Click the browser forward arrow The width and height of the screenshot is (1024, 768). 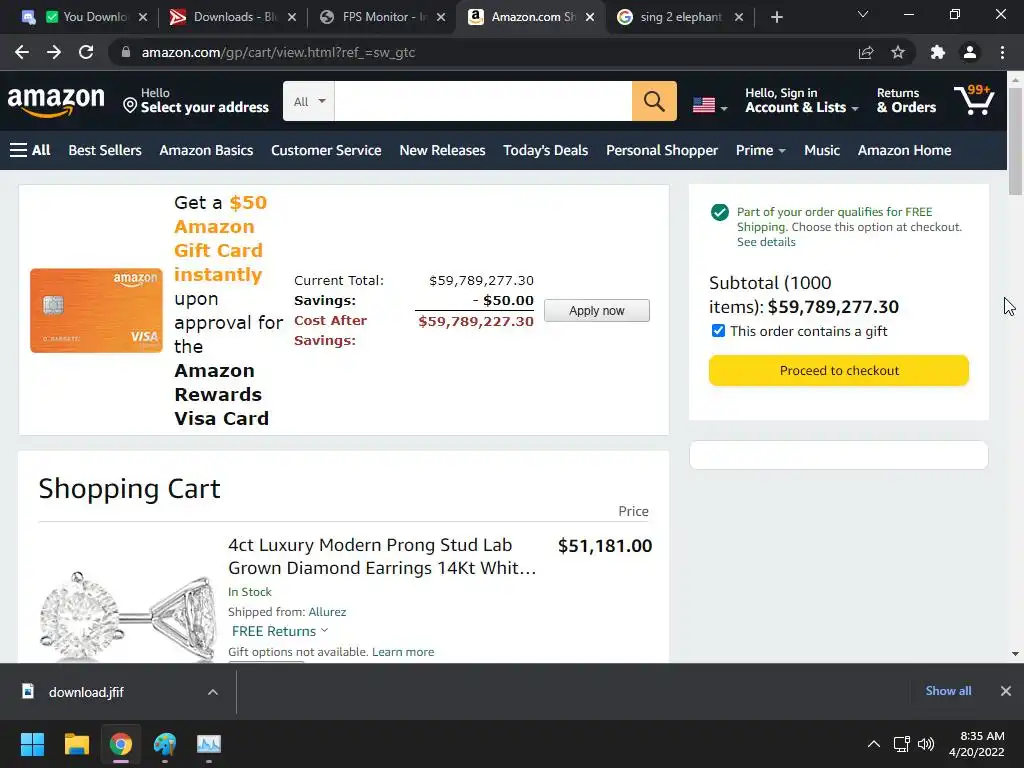coord(54,52)
